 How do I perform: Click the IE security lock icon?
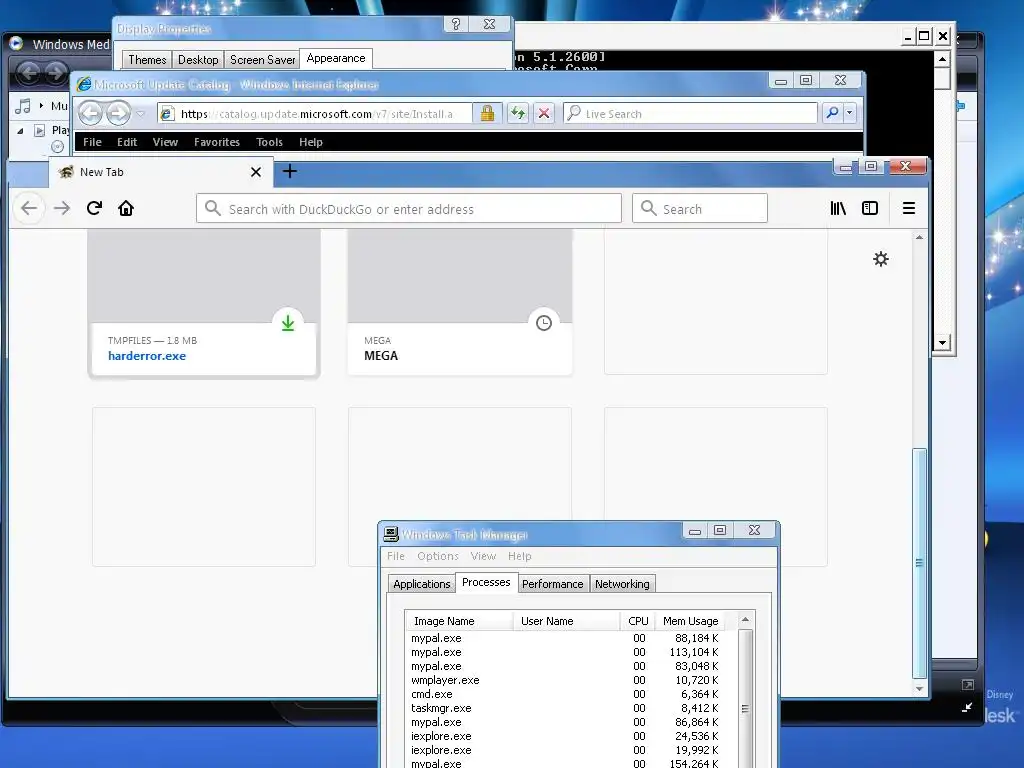point(487,113)
